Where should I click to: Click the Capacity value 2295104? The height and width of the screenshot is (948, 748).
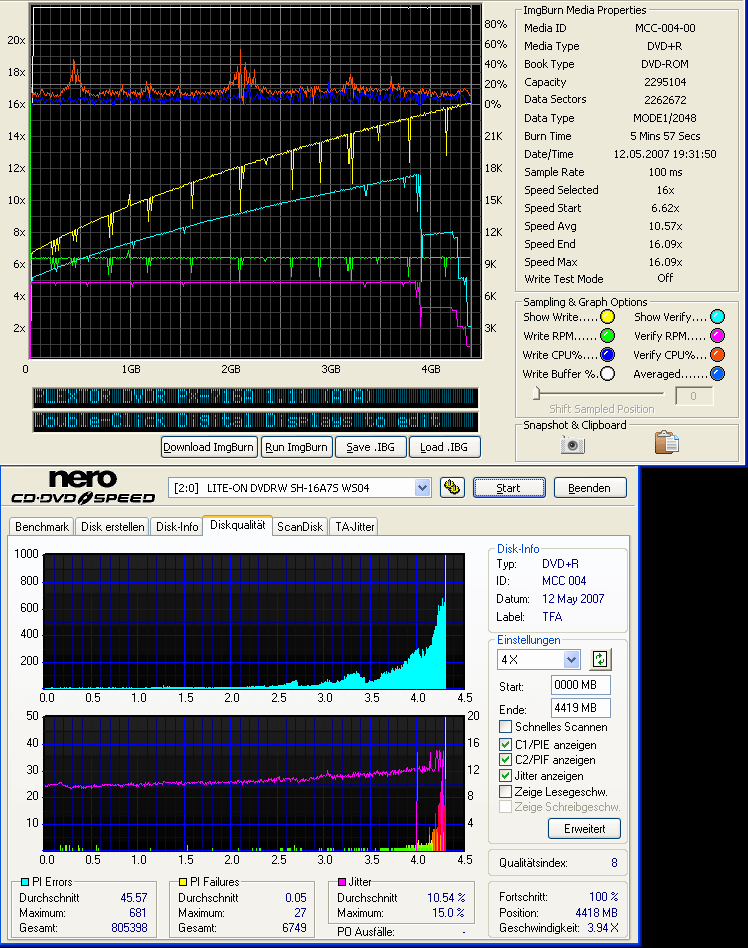coord(665,82)
